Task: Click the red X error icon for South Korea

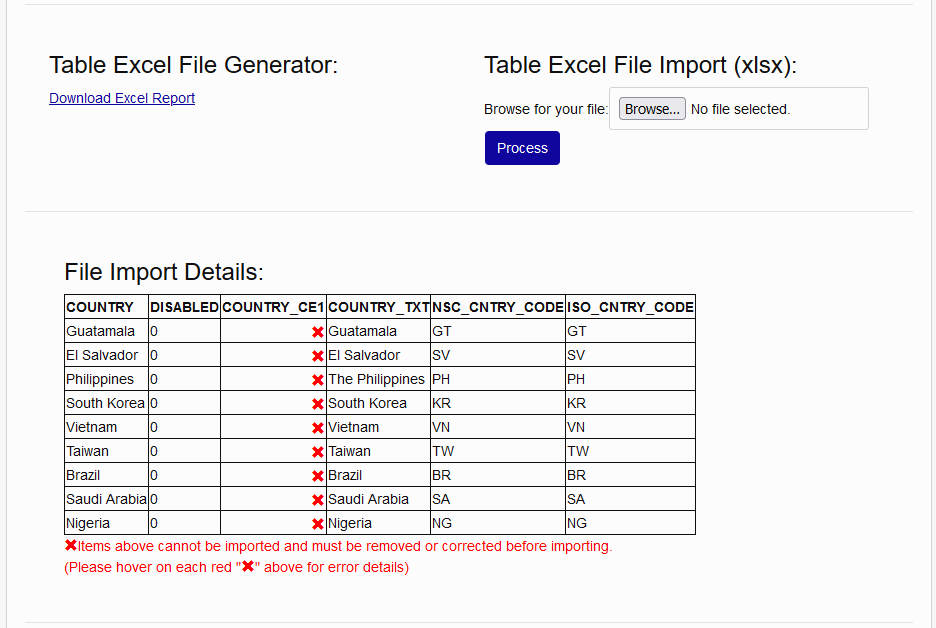Action: tap(317, 402)
